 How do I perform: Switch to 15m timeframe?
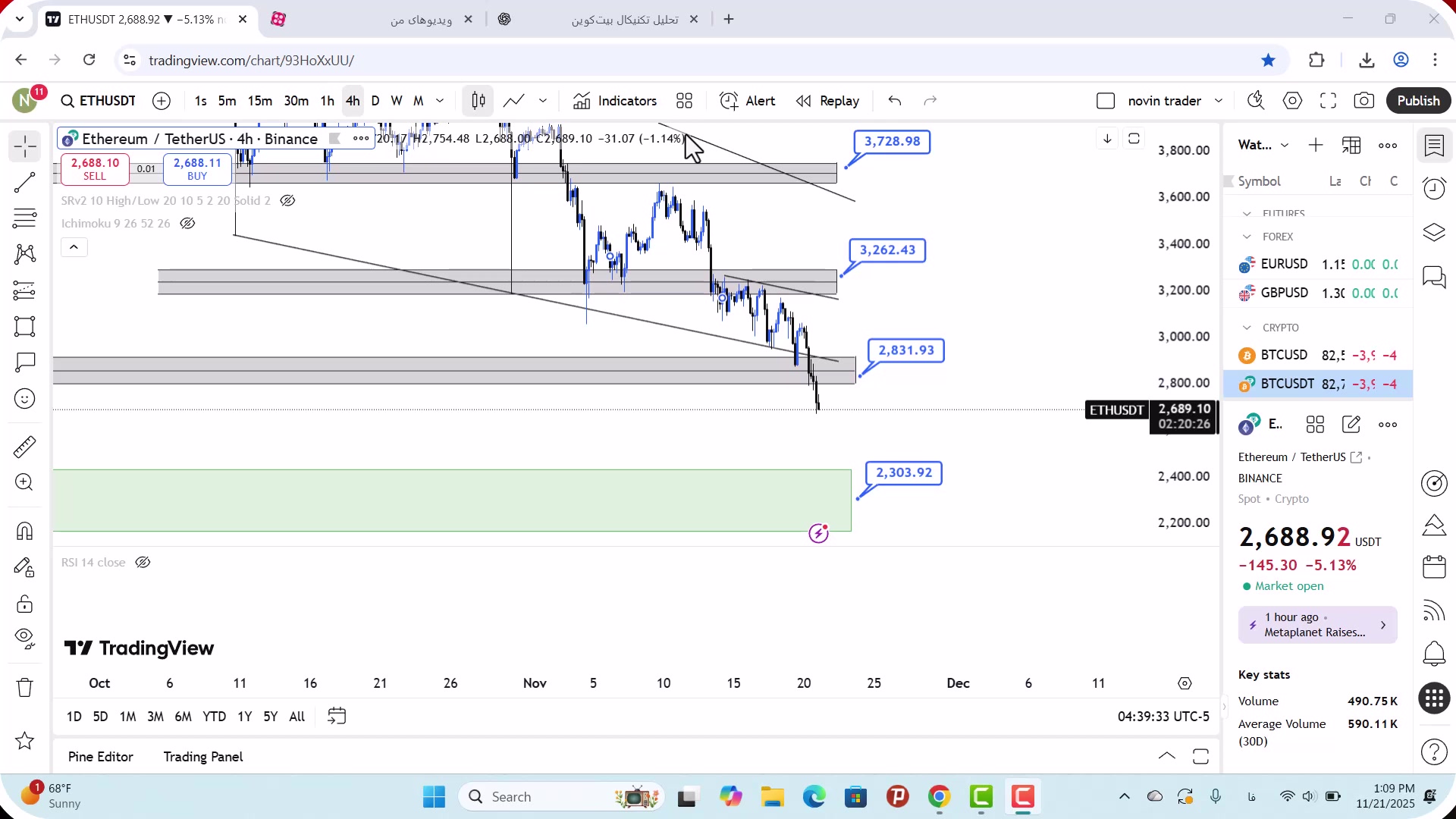(259, 101)
